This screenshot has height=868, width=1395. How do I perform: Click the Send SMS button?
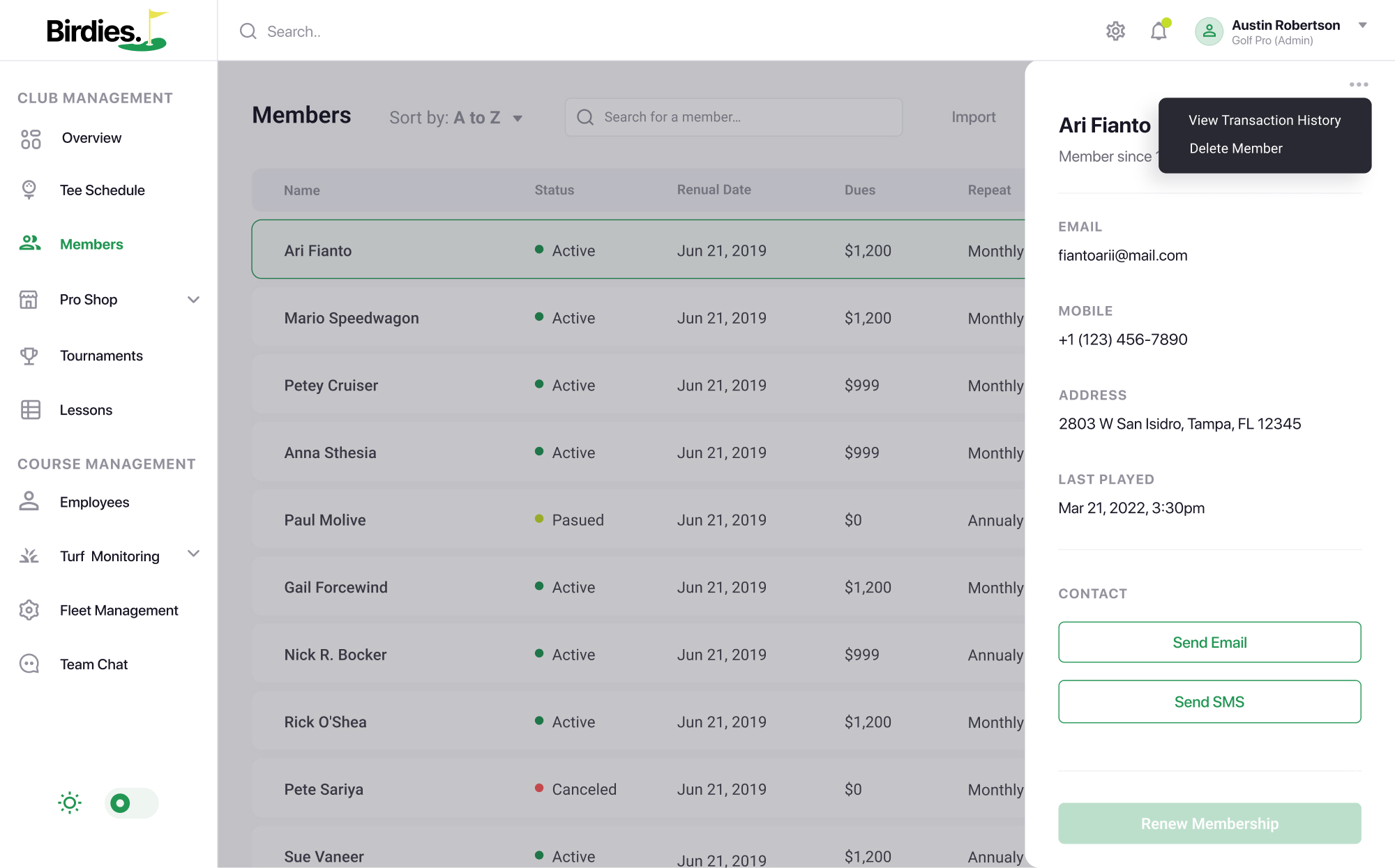1209,701
